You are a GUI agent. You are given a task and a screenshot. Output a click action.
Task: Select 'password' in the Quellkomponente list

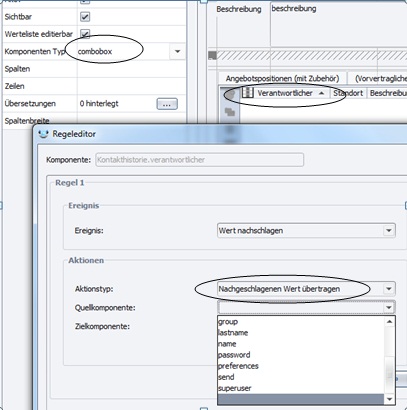click(x=234, y=355)
